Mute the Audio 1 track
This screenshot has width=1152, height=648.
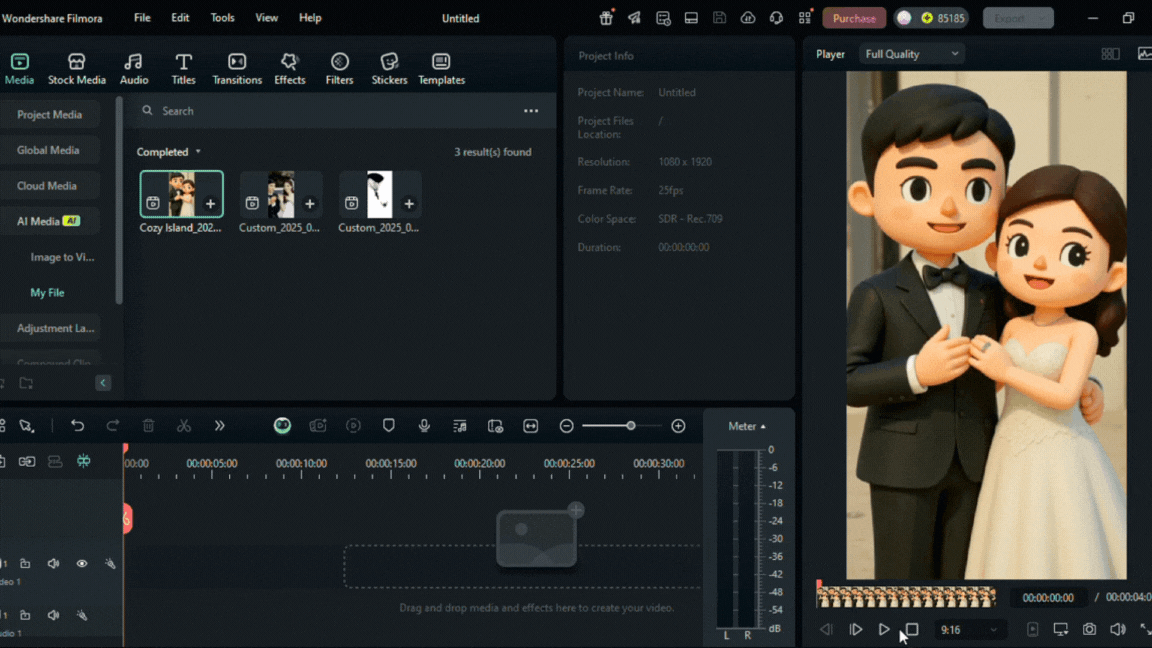[54, 615]
